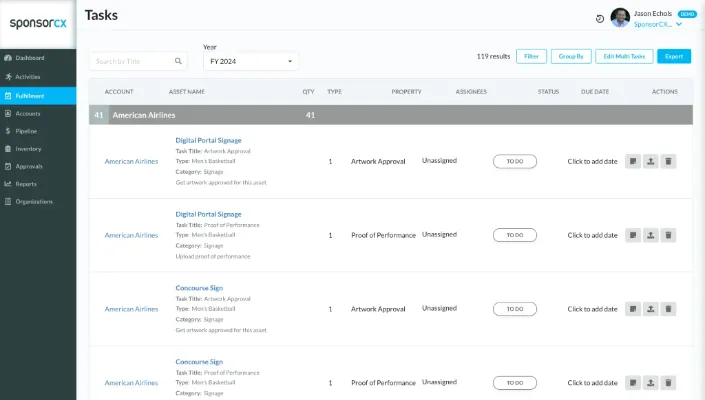Delete first Digital Portal Signage task via trash icon
This screenshot has height=400, width=705.
[668, 161]
